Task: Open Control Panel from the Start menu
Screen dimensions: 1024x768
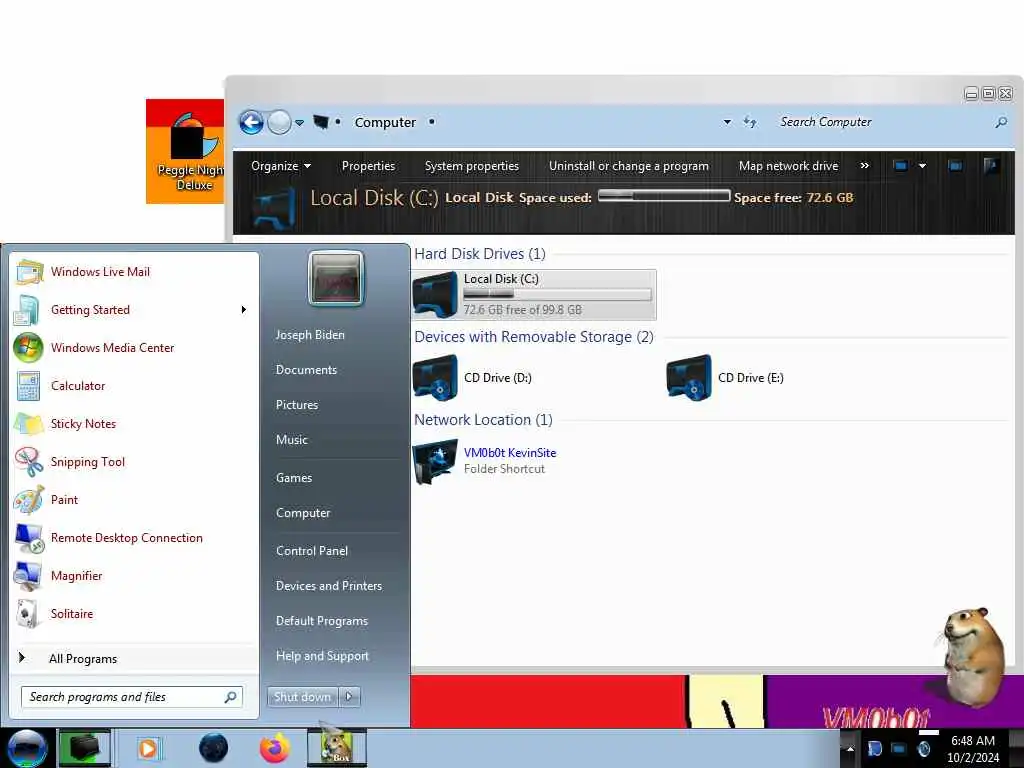Action: click(312, 551)
